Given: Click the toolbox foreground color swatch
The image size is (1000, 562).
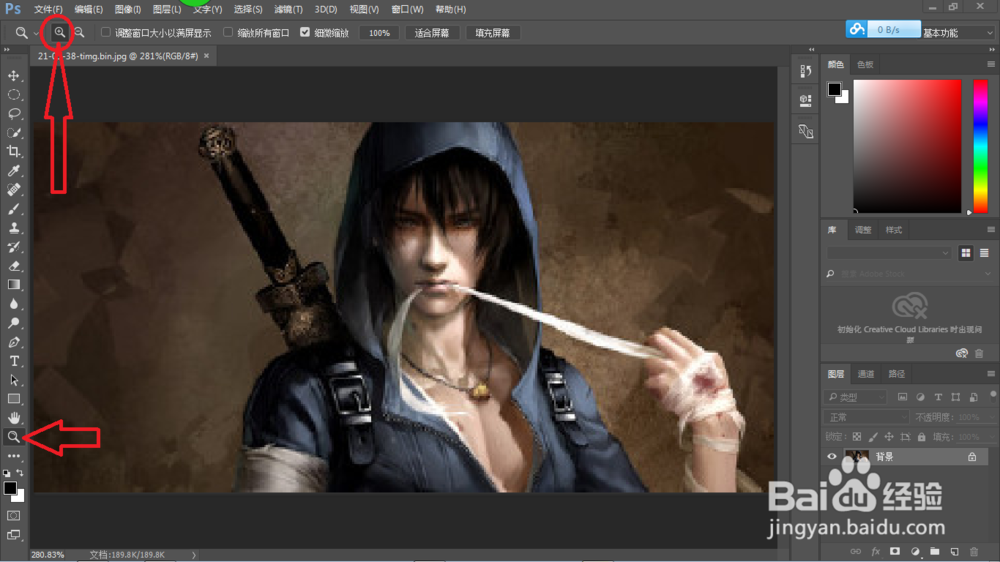Looking at the screenshot, I should (10, 488).
